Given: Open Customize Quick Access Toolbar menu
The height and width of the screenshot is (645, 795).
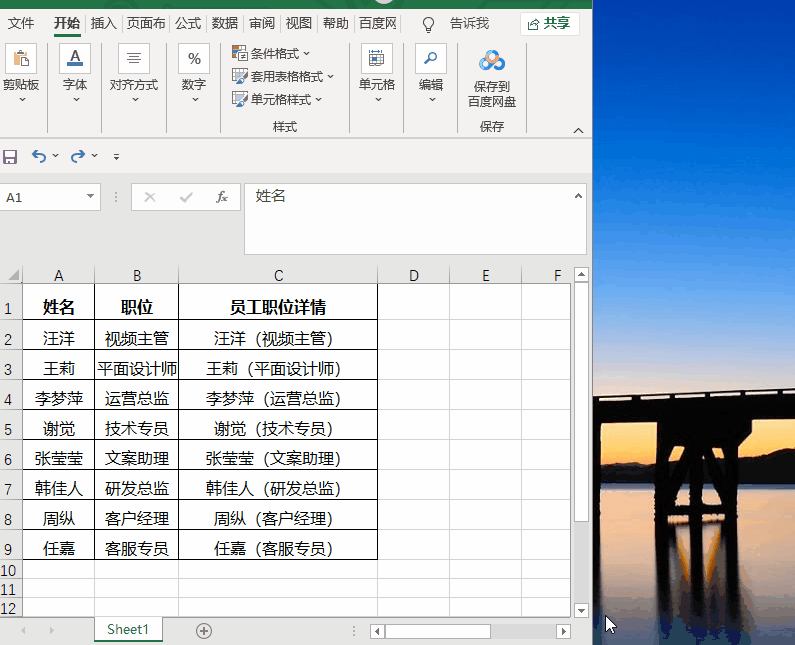Looking at the screenshot, I should click(x=117, y=157).
